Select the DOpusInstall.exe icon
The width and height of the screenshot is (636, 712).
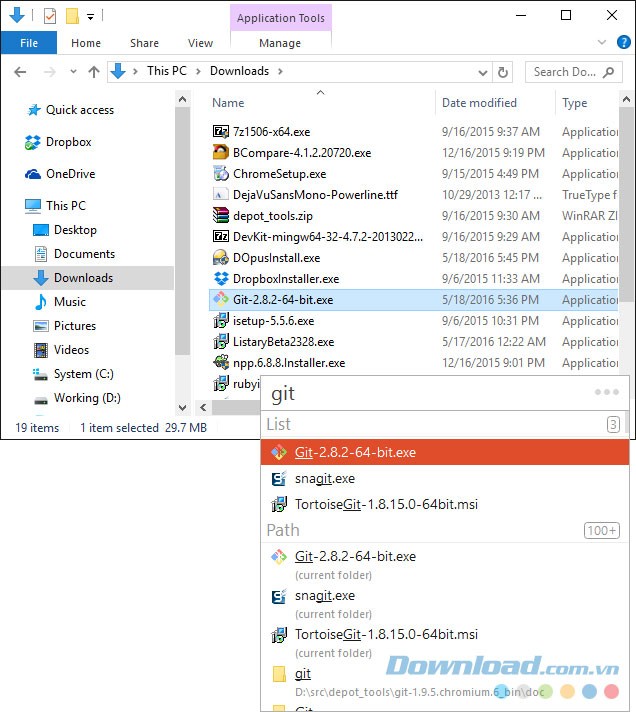click(221, 257)
